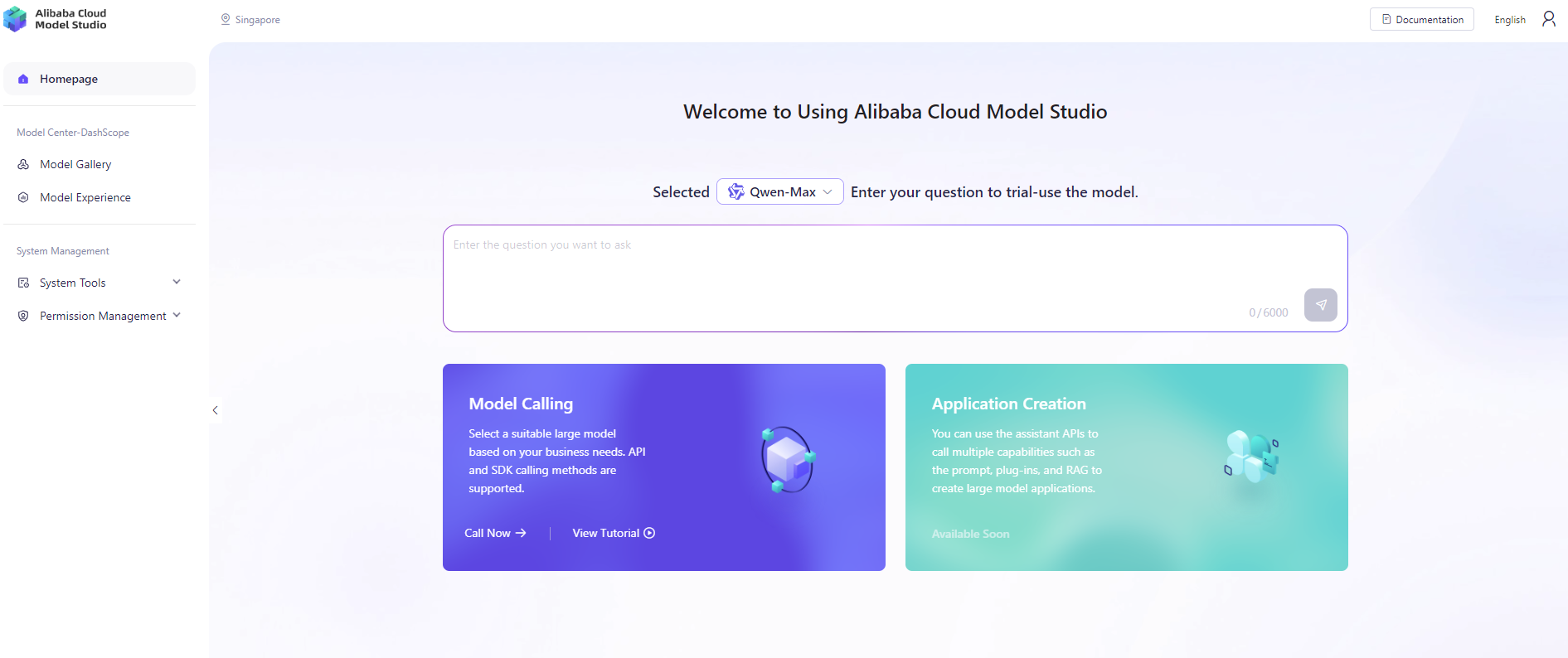Click the System Management section label

pyautogui.click(x=63, y=251)
